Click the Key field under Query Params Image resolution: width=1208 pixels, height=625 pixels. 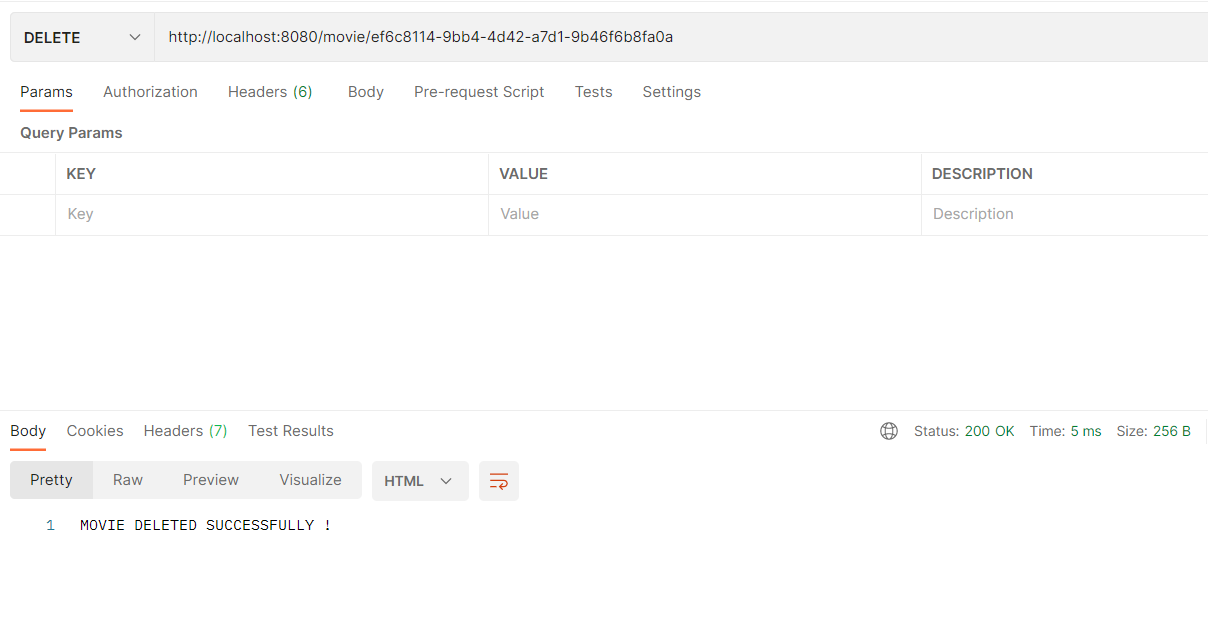click(270, 214)
